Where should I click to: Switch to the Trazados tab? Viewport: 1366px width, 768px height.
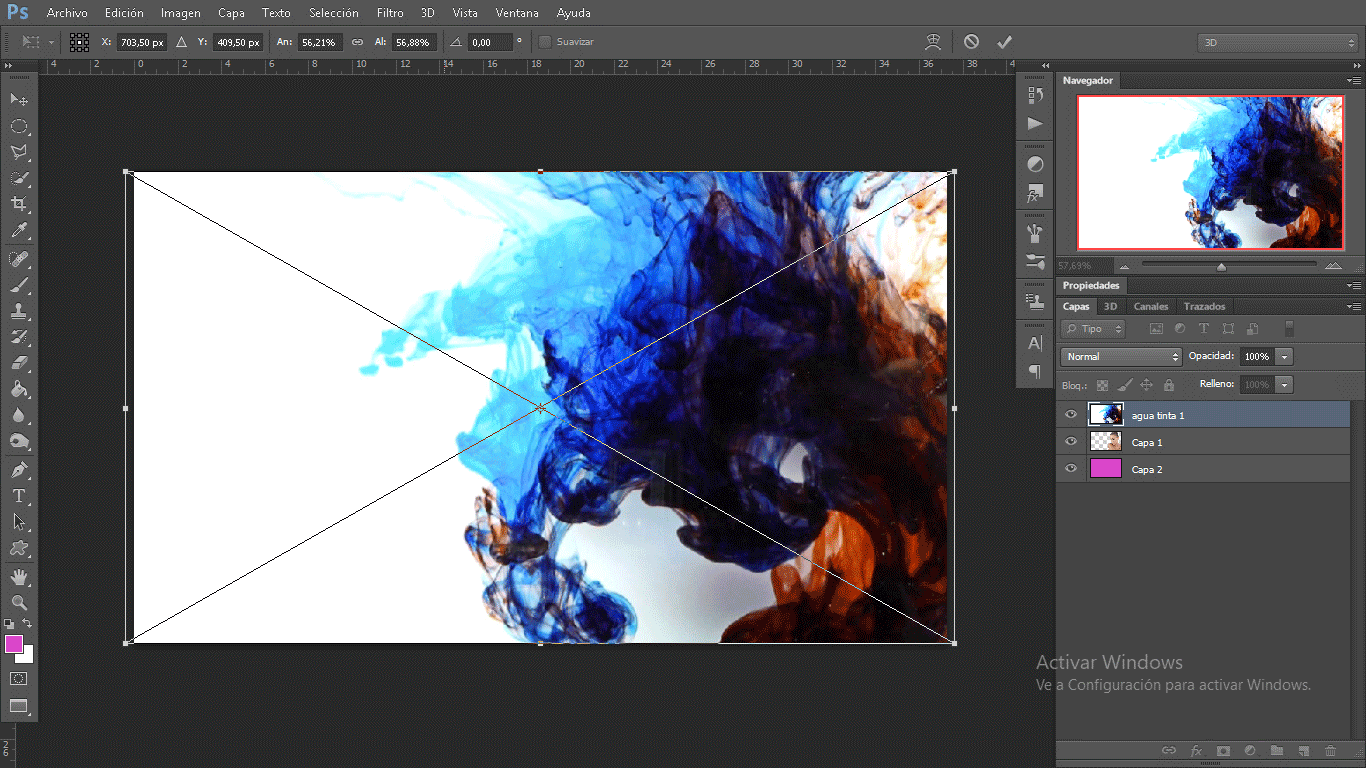(x=1204, y=306)
